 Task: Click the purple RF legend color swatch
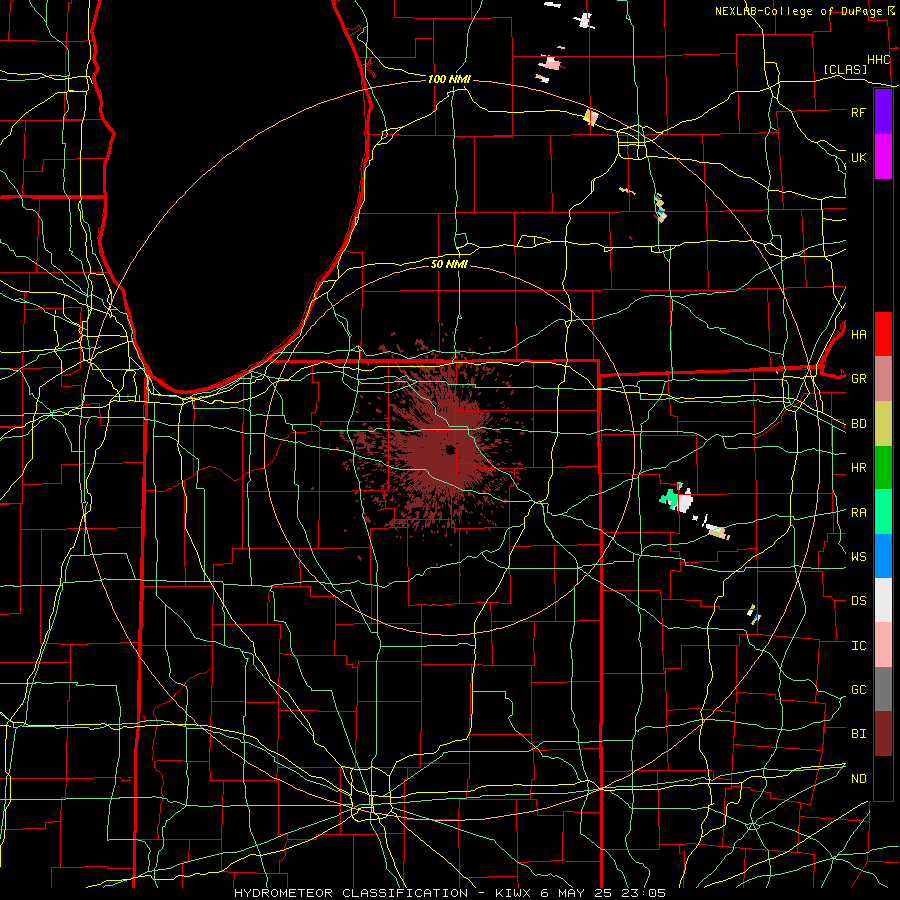coord(883,112)
